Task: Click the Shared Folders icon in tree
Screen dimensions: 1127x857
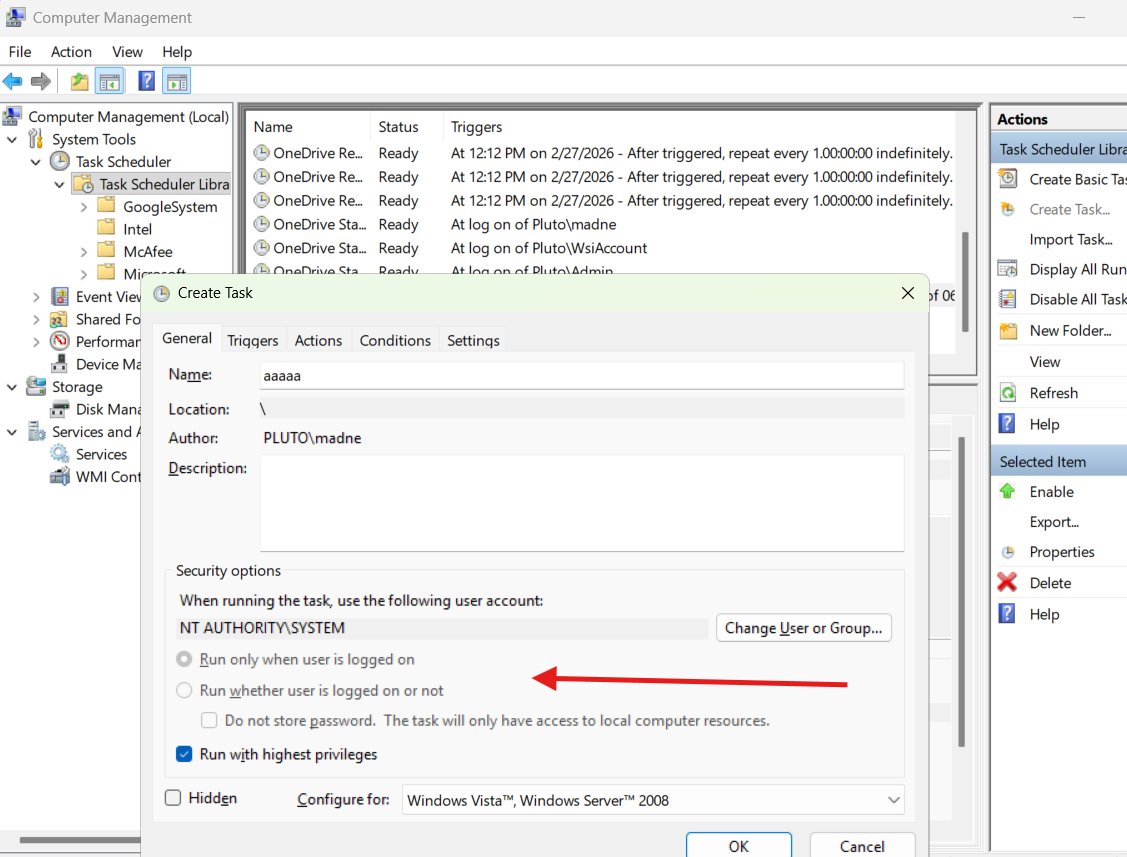Action: pos(60,319)
